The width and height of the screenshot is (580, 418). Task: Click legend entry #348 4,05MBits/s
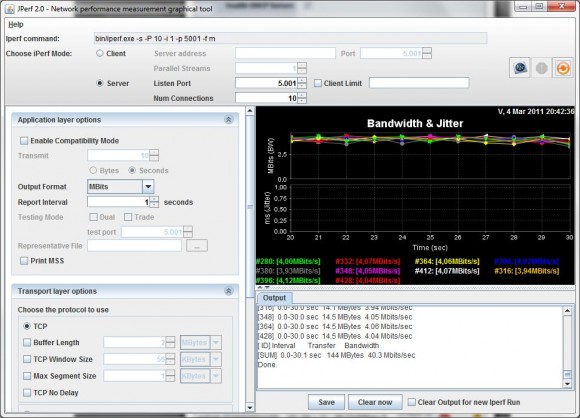(x=368, y=271)
